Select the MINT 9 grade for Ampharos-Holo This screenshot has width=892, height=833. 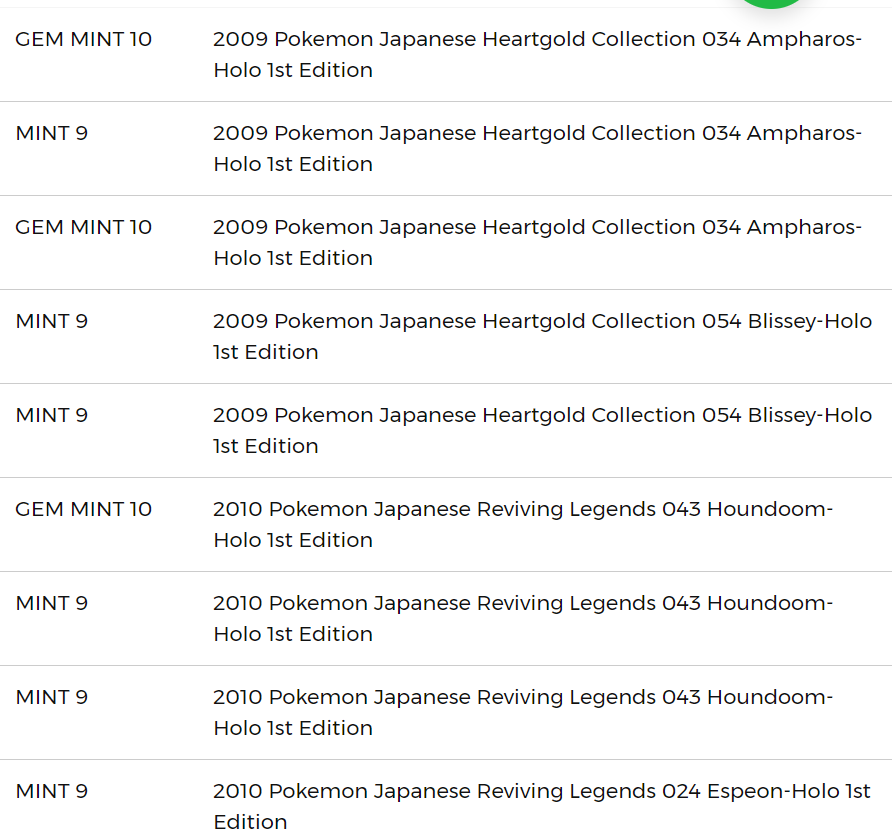click(x=52, y=133)
